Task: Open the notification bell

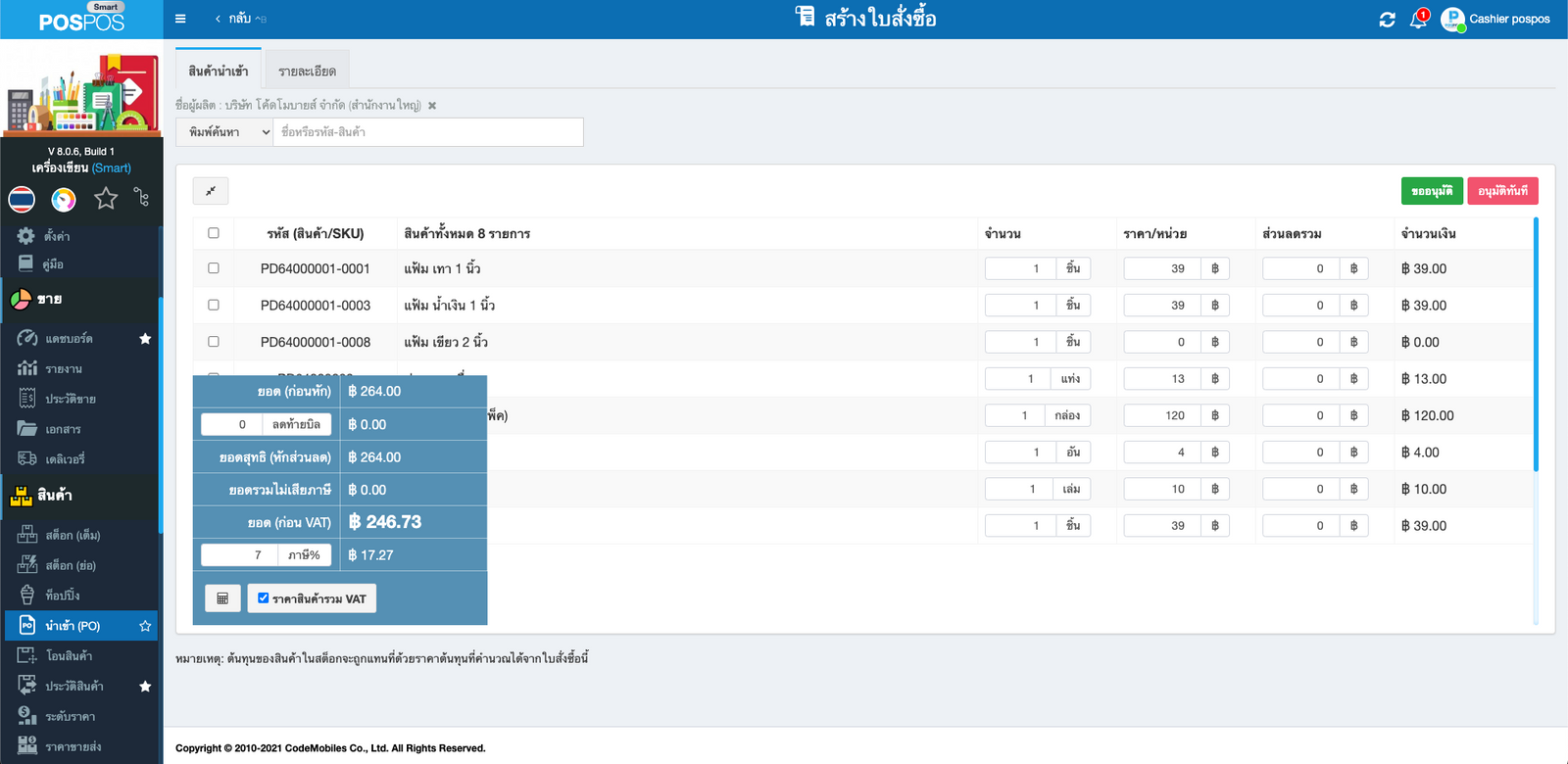Action: click(x=1418, y=20)
